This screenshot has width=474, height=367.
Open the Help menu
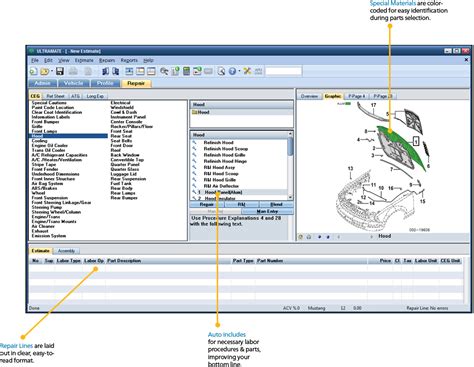(148, 60)
